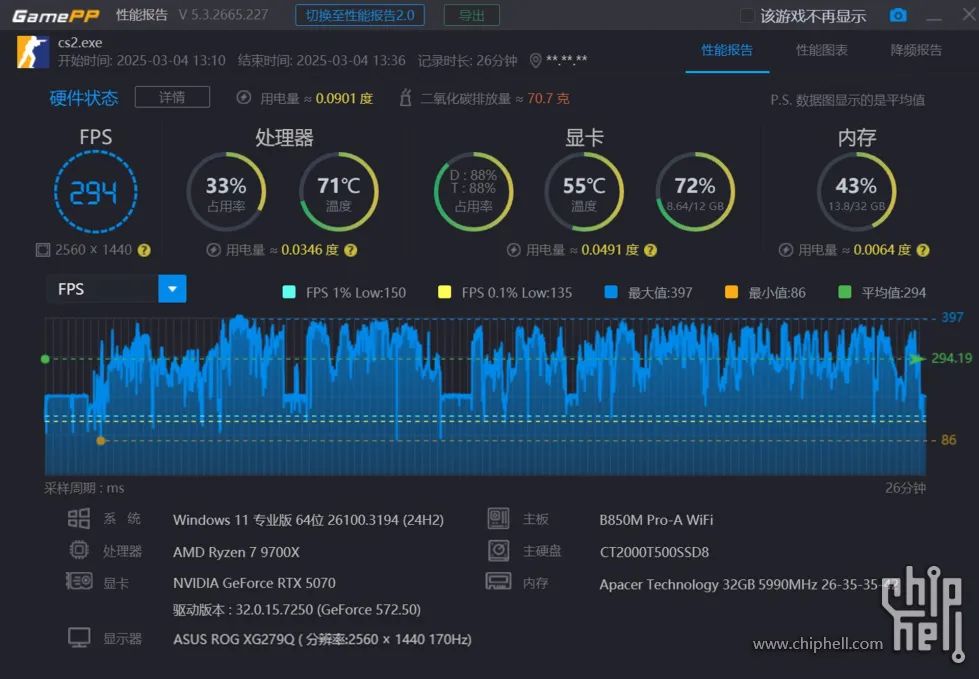Click the 切换至性能报告2.0 button

point(360,15)
